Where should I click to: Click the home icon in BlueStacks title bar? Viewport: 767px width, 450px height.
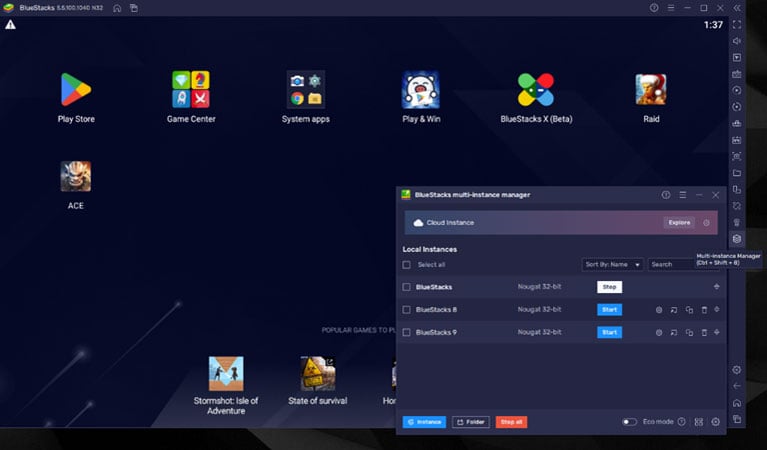(x=117, y=8)
